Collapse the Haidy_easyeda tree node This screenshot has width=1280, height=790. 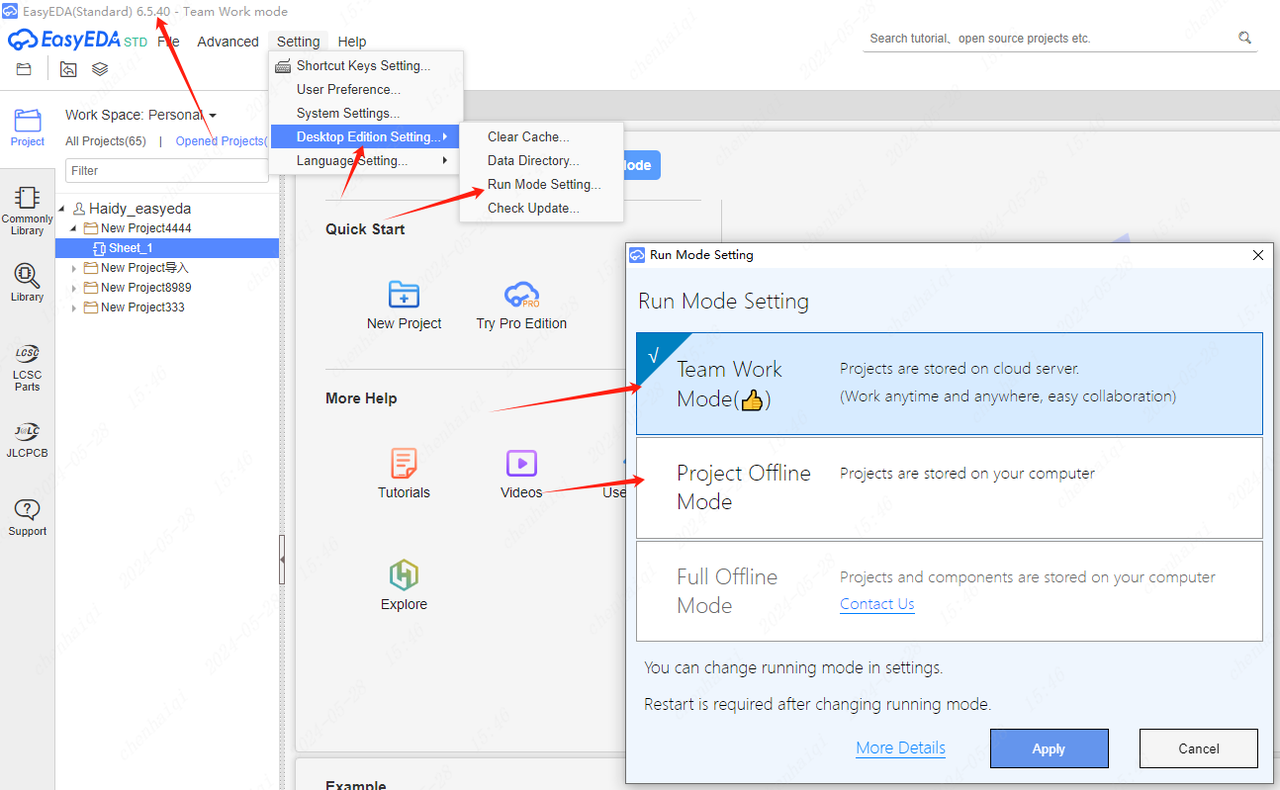(64, 209)
